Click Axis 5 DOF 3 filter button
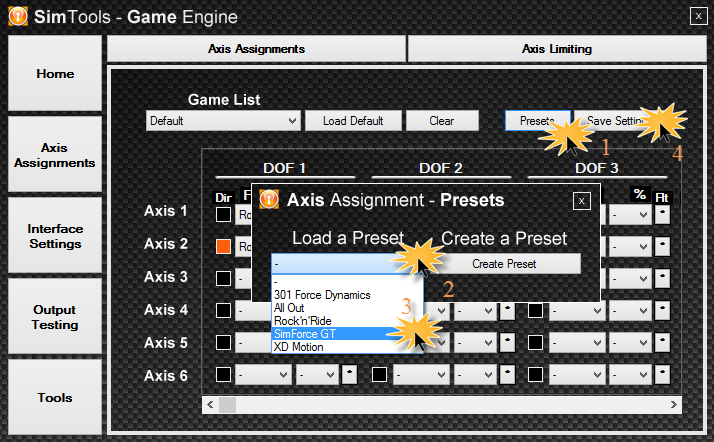Image resolution: width=714 pixels, height=442 pixels. coord(661,343)
